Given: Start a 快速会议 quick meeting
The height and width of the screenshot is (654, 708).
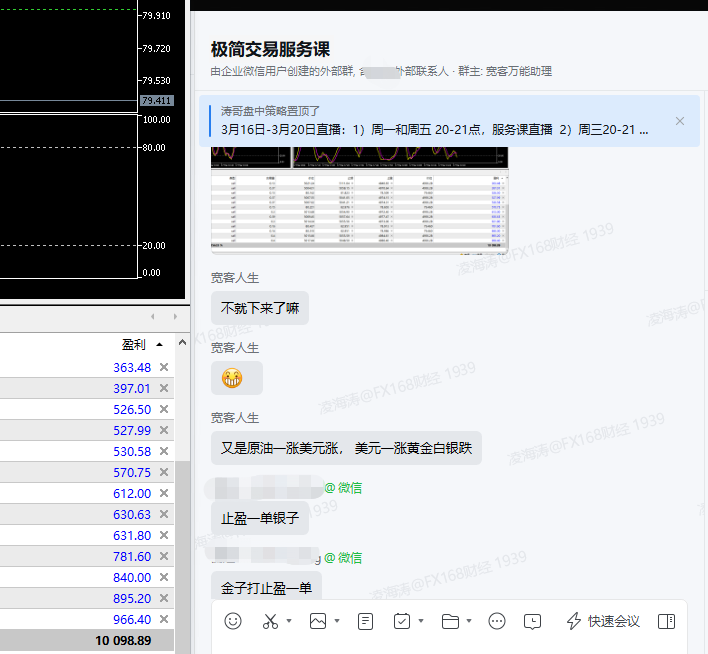Looking at the screenshot, I should pyautogui.click(x=603, y=621).
